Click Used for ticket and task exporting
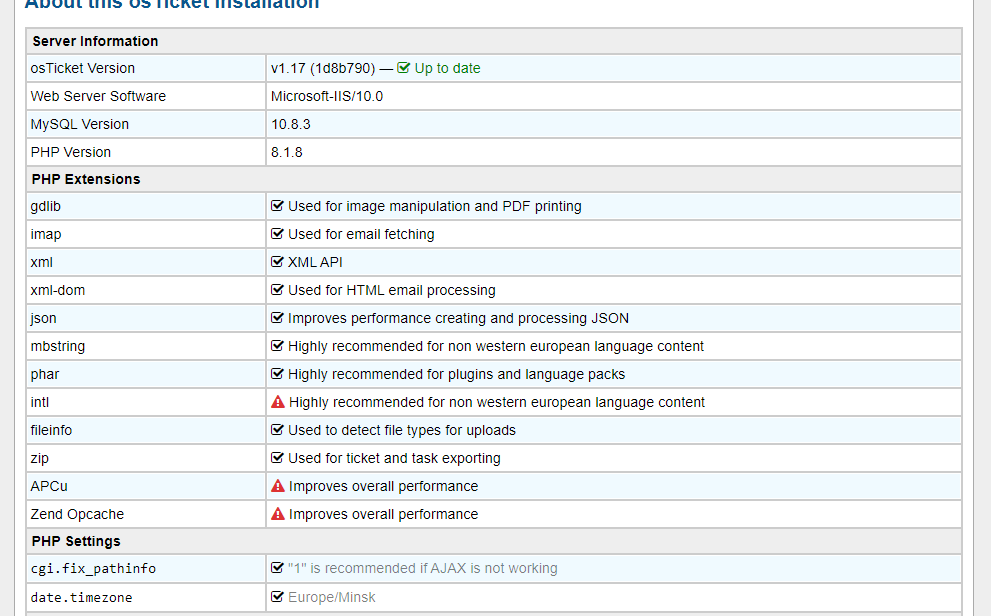 [394, 458]
